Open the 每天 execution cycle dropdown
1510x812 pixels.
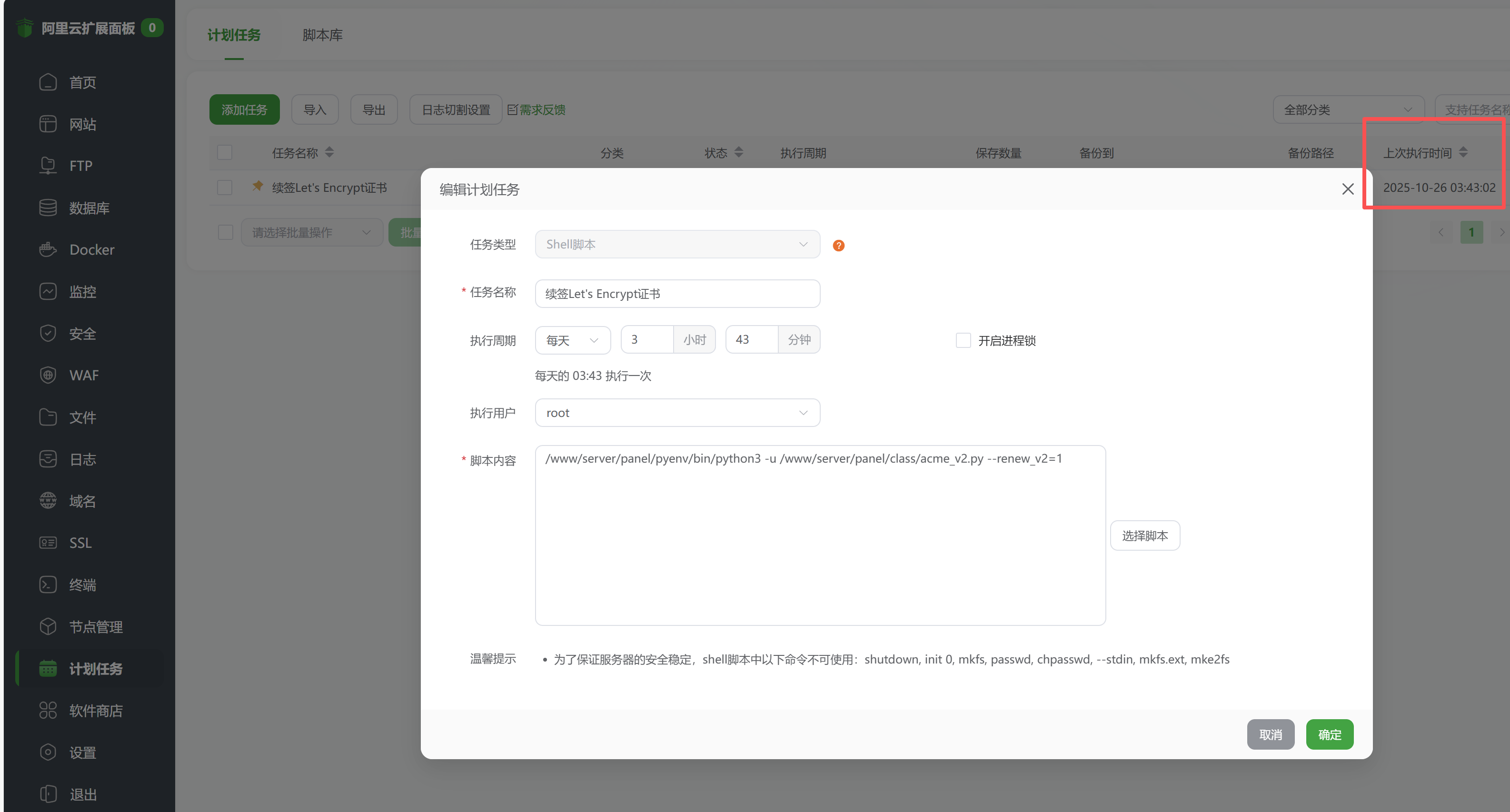point(572,340)
